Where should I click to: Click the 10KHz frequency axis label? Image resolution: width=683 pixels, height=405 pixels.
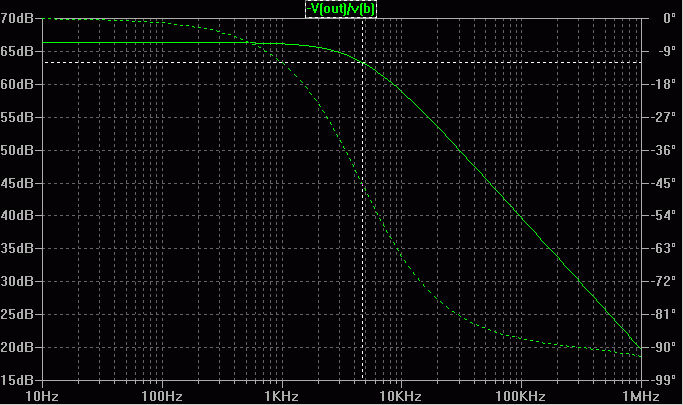coord(401,396)
